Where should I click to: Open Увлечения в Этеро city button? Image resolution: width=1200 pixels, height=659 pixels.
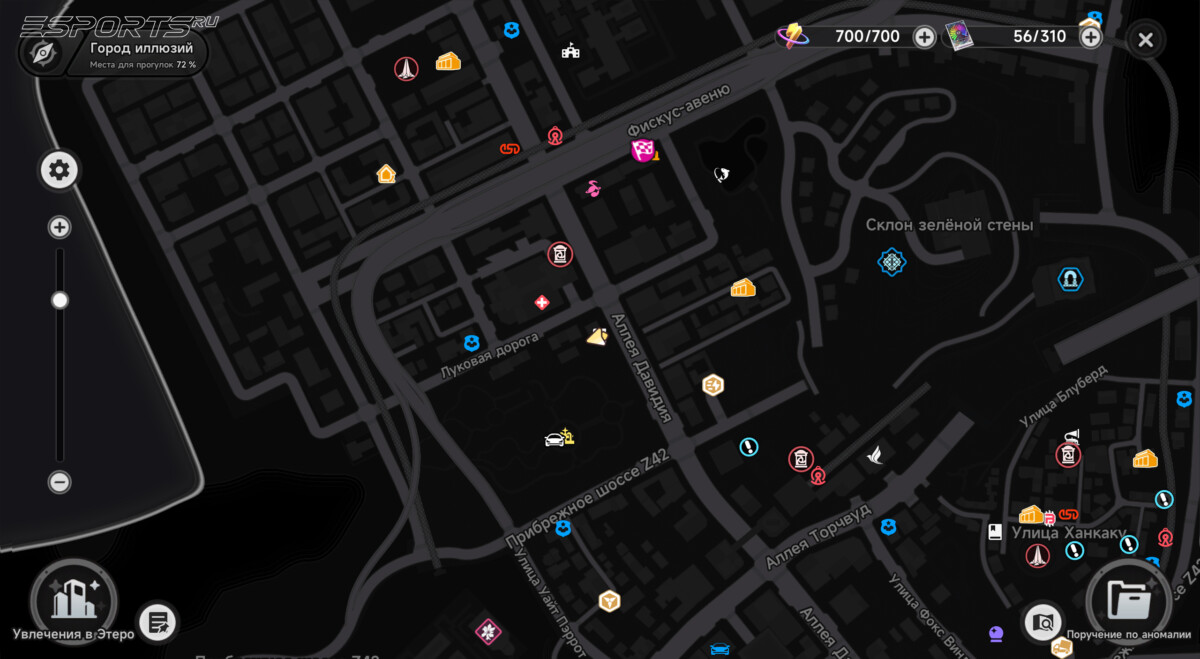point(72,601)
